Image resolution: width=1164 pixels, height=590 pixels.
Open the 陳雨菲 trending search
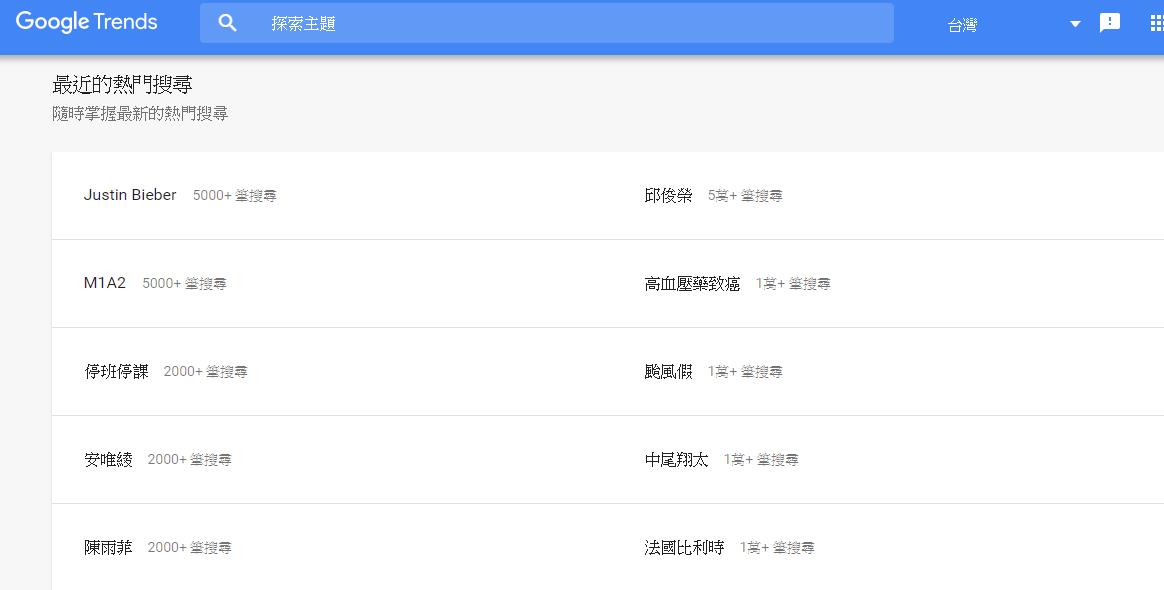[108, 548]
